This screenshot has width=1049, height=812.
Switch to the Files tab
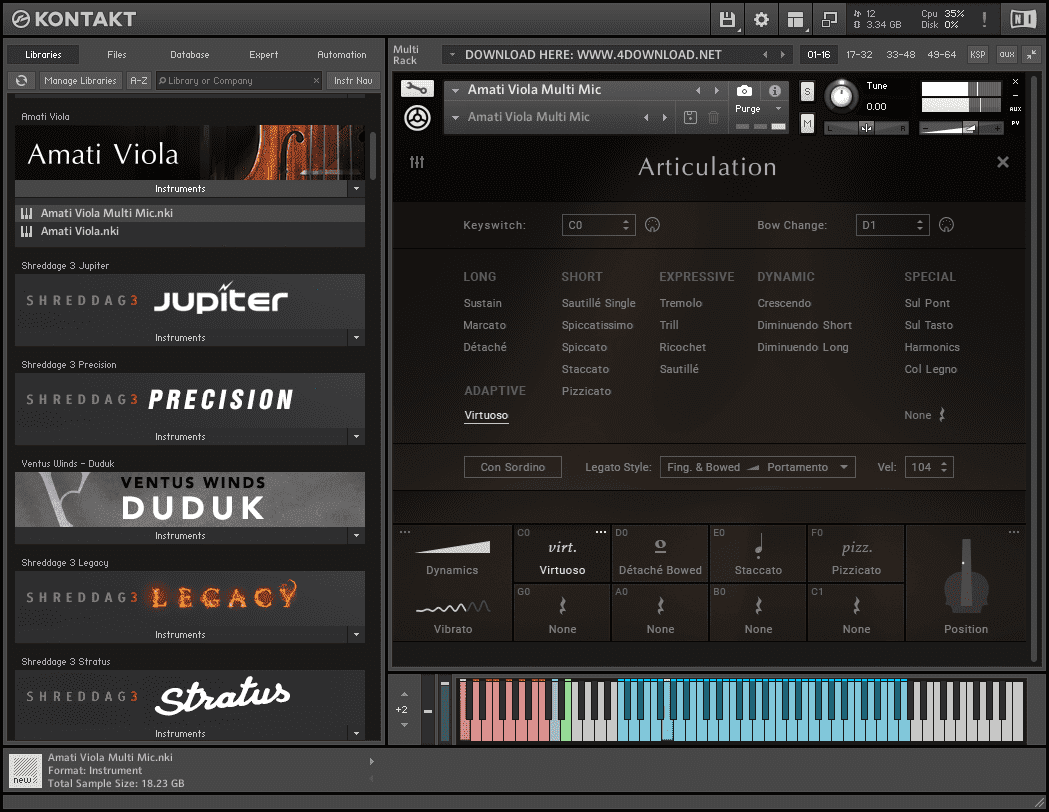(116, 54)
